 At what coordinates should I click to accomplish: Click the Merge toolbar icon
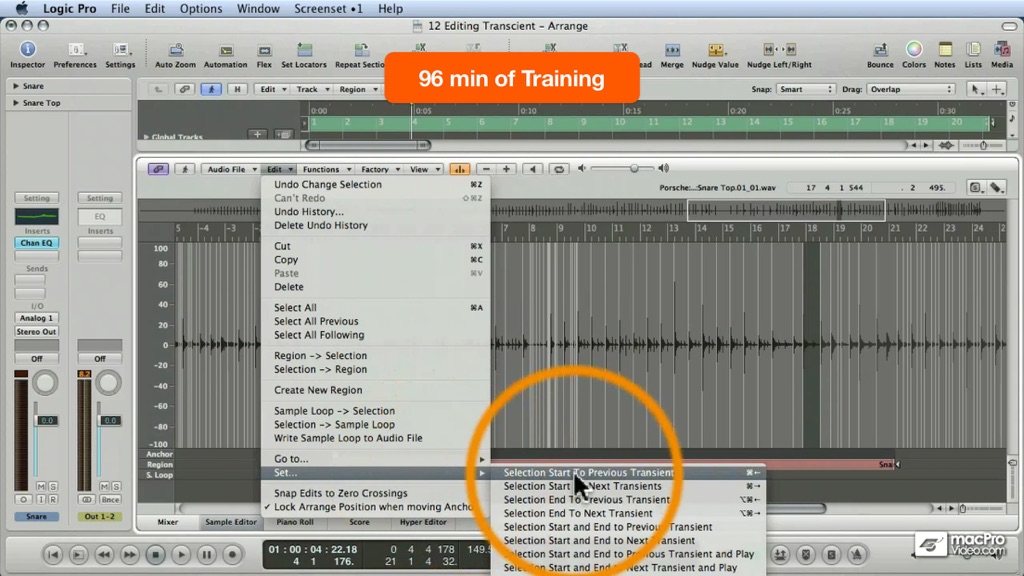[x=672, y=50]
